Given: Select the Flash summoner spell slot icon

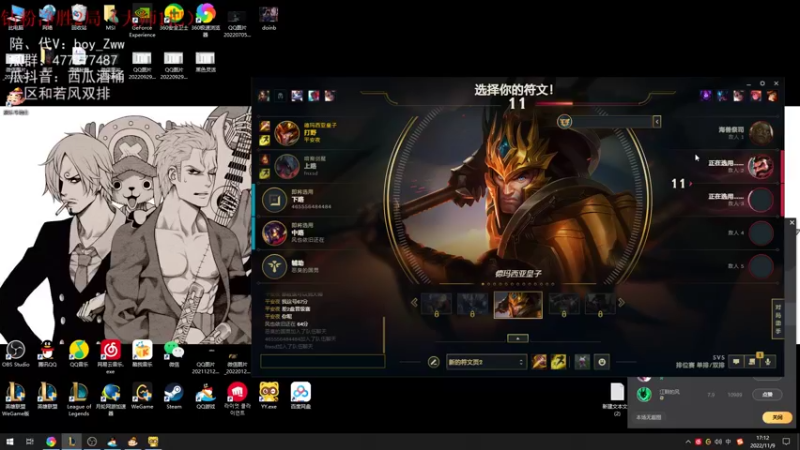Looking at the screenshot, I should click(558, 362).
